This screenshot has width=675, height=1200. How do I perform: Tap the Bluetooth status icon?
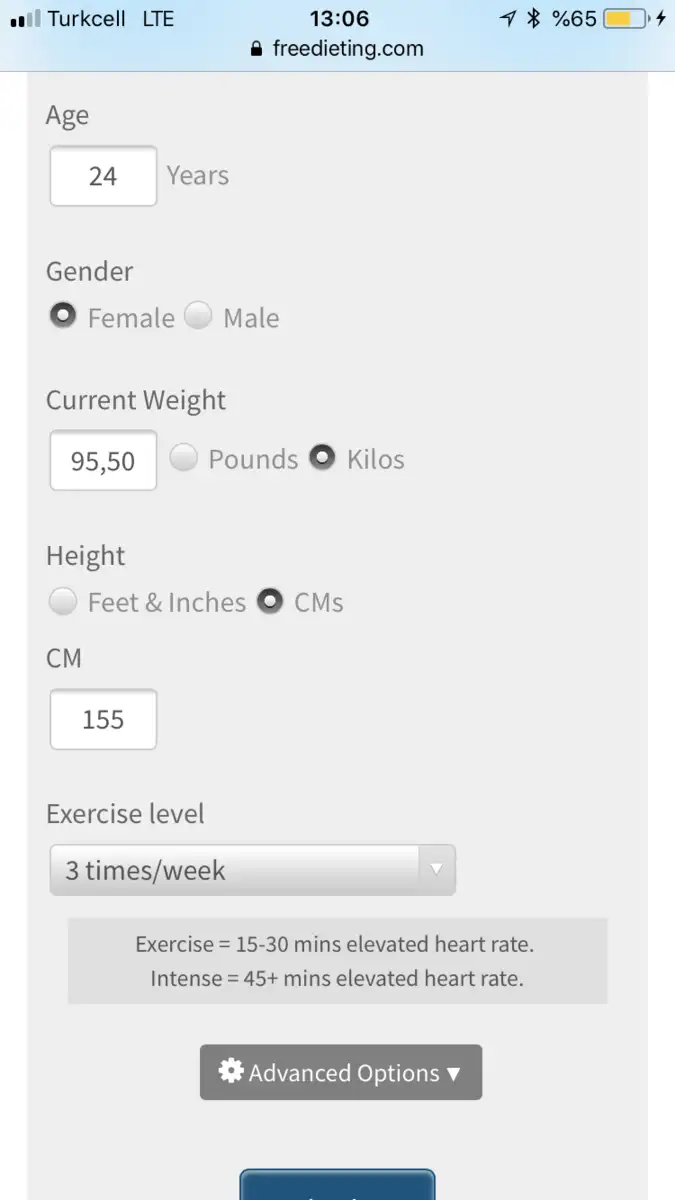click(534, 18)
